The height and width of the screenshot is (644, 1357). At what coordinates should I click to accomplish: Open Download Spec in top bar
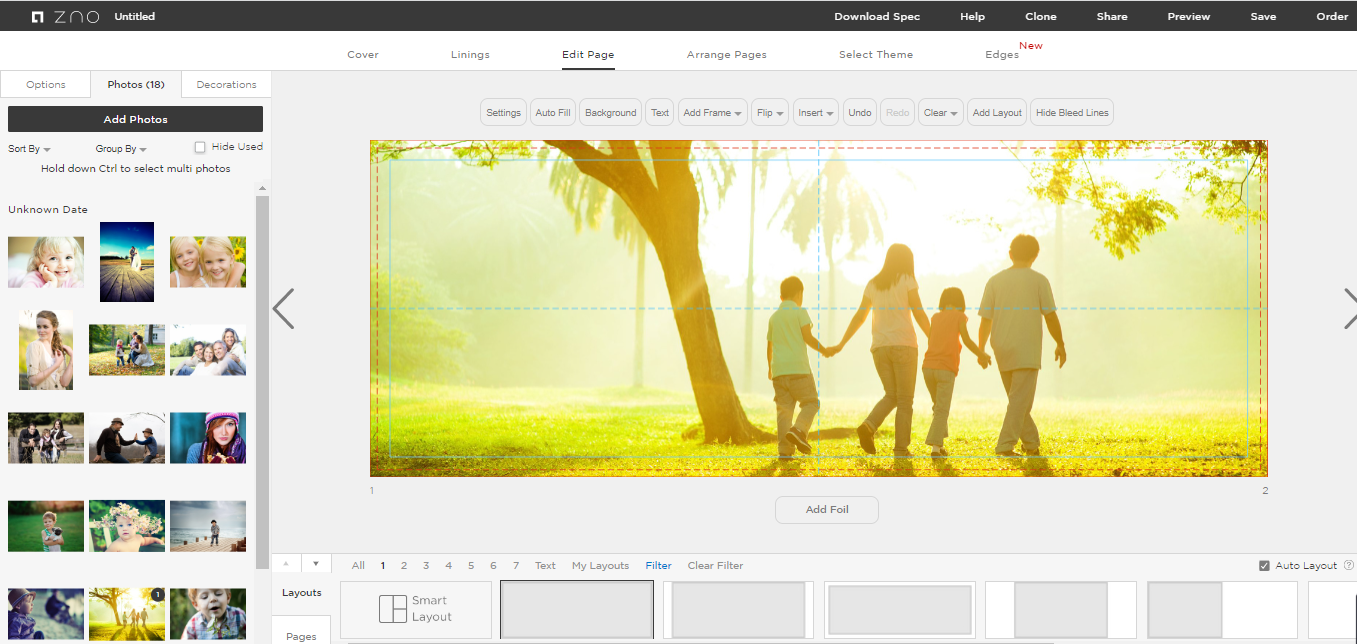tap(877, 16)
